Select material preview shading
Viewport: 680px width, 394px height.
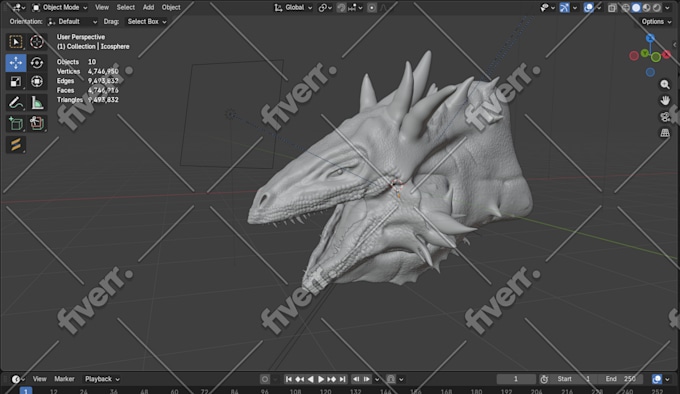647,8
